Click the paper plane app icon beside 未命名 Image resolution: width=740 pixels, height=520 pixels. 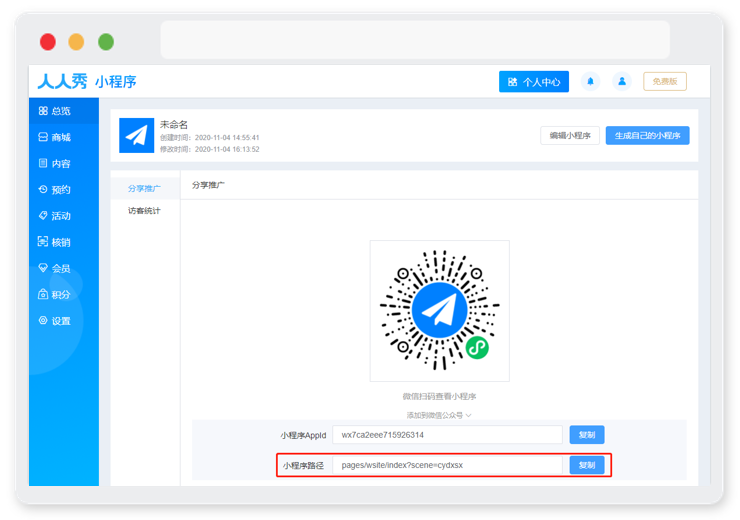pyautogui.click(x=136, y=135)
